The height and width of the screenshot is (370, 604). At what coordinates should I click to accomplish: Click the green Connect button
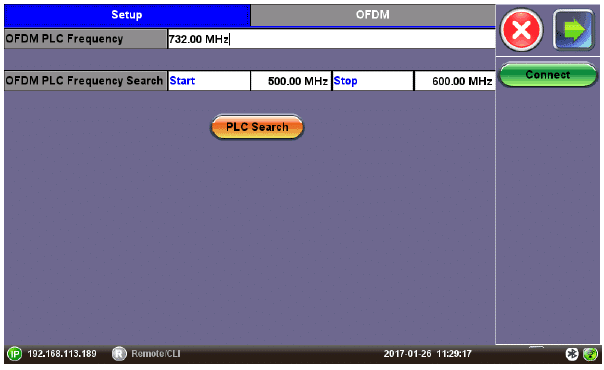(548, 75)
